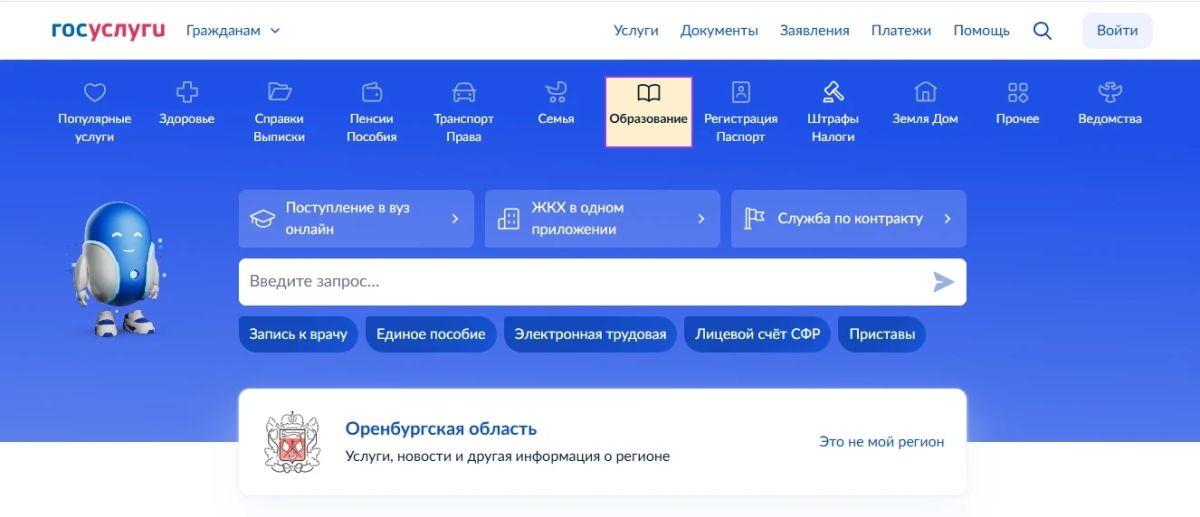Click the Госуслуги logo

coord(108,30)
